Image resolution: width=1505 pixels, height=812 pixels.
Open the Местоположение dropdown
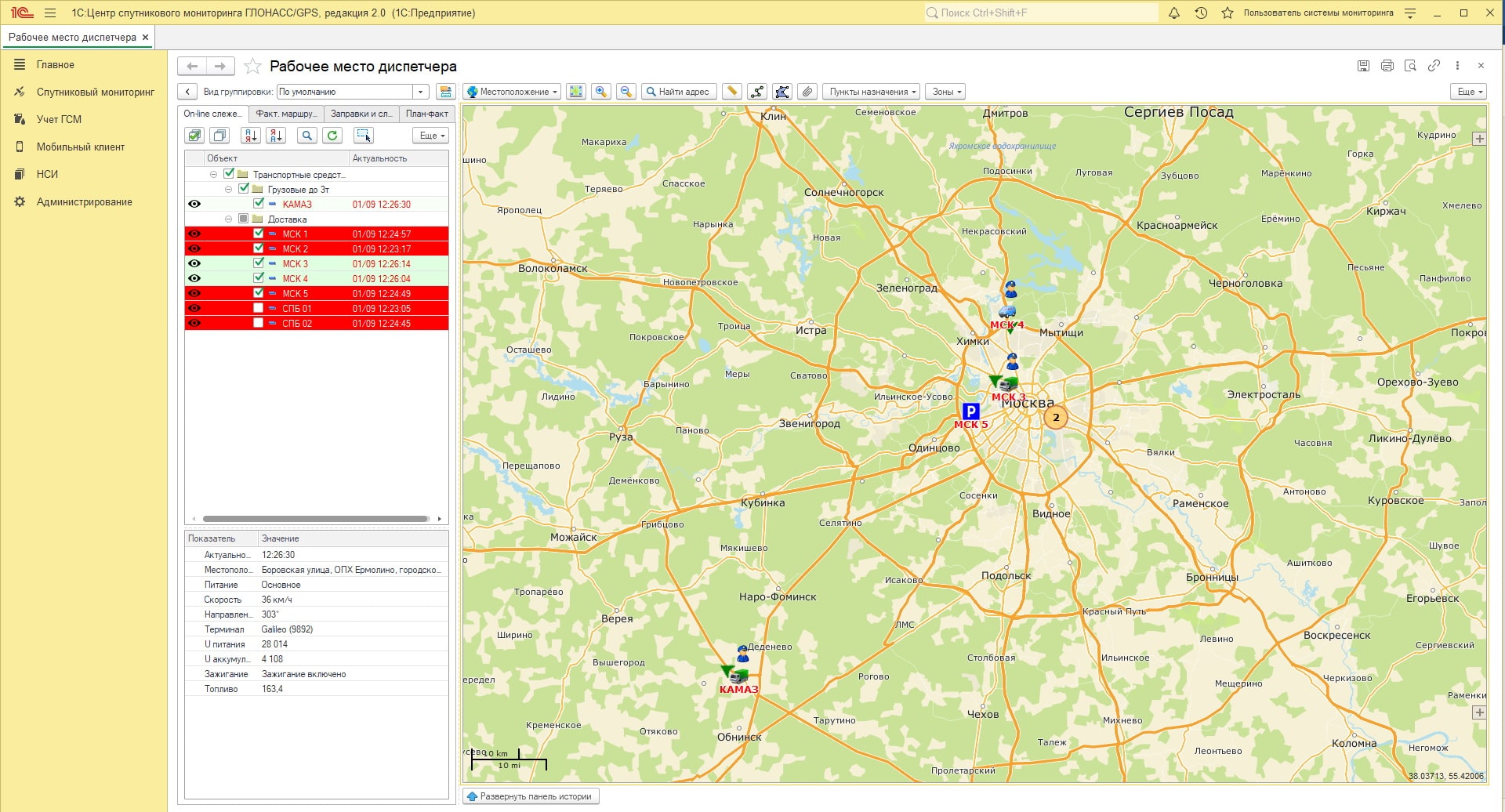coord(512,92)
